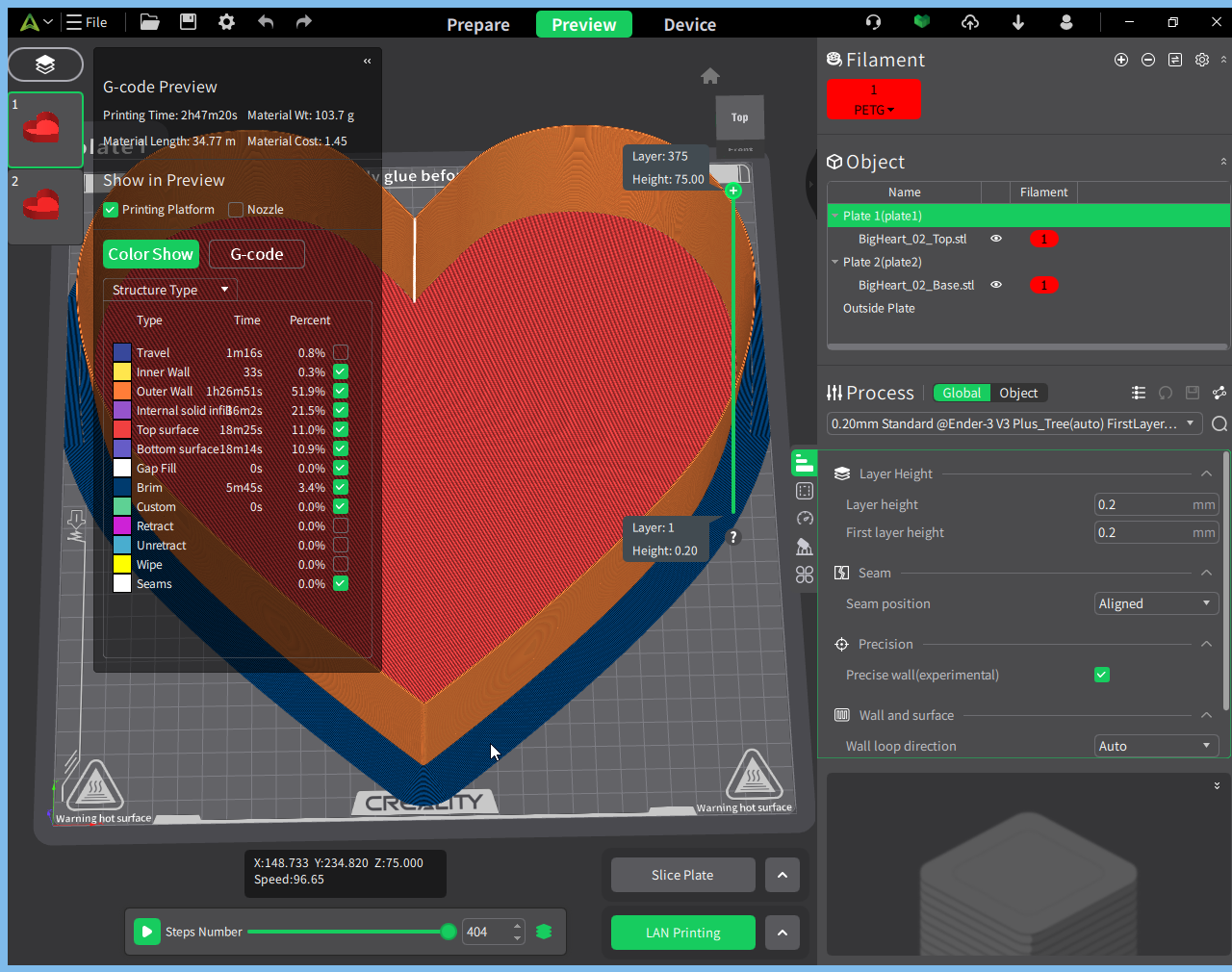Select the plate 1 thumbnail
This screenshot has width=1232, height=972.
click(x=45, y=130)
